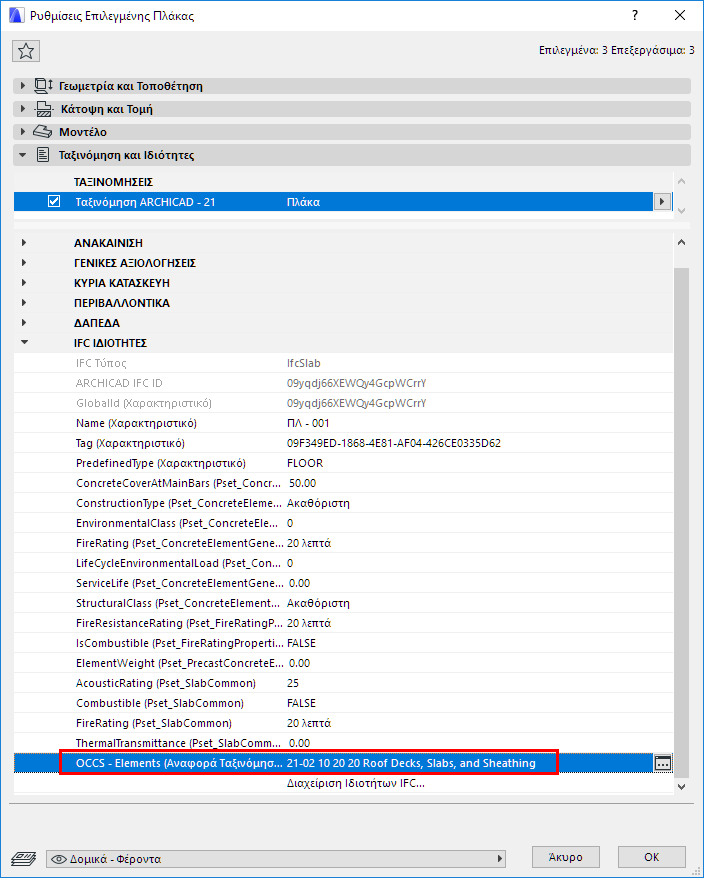Screen dimensions: 704x878
Task: Expand the ΑΝΑΚΑΙΝΙΣΗ group
Action: click(24, 242)
